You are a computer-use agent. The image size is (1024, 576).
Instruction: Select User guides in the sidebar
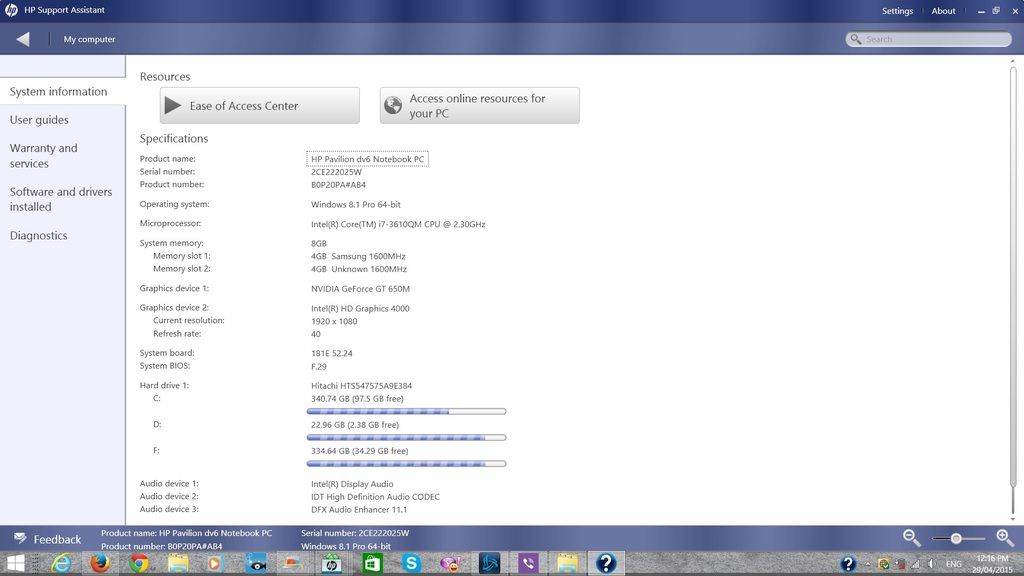pos(39,120)
